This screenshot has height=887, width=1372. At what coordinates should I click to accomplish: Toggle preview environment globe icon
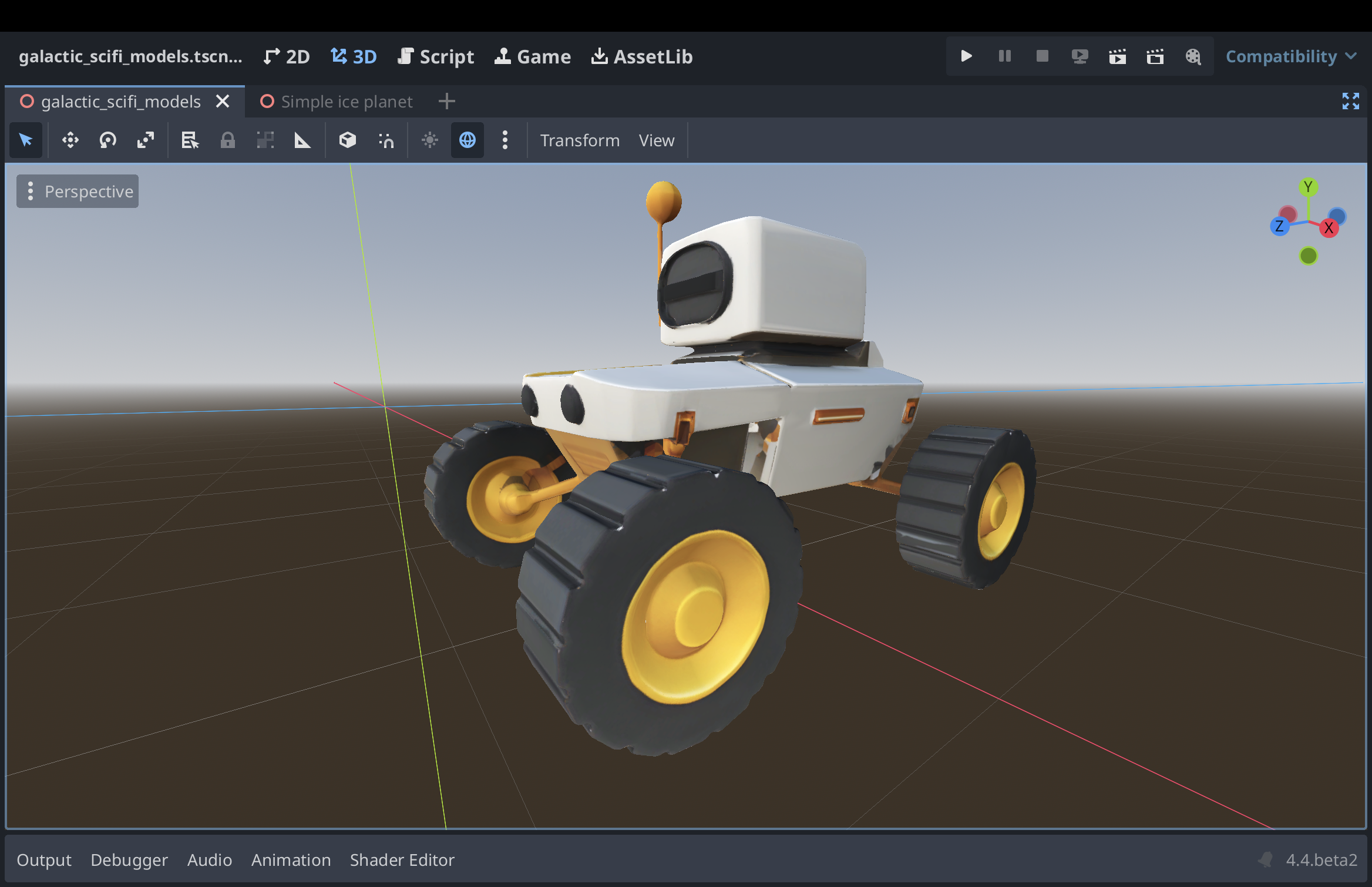click(x=468, y=140)
